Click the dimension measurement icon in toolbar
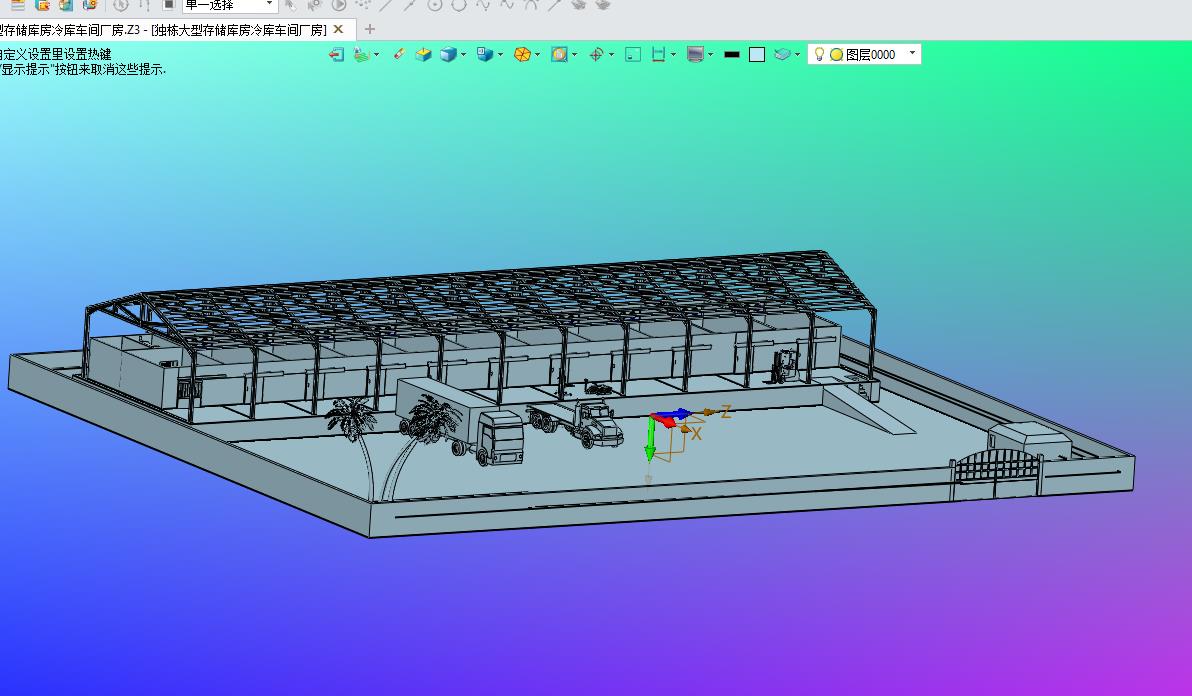1192x696 pixels. pos(658,55)
